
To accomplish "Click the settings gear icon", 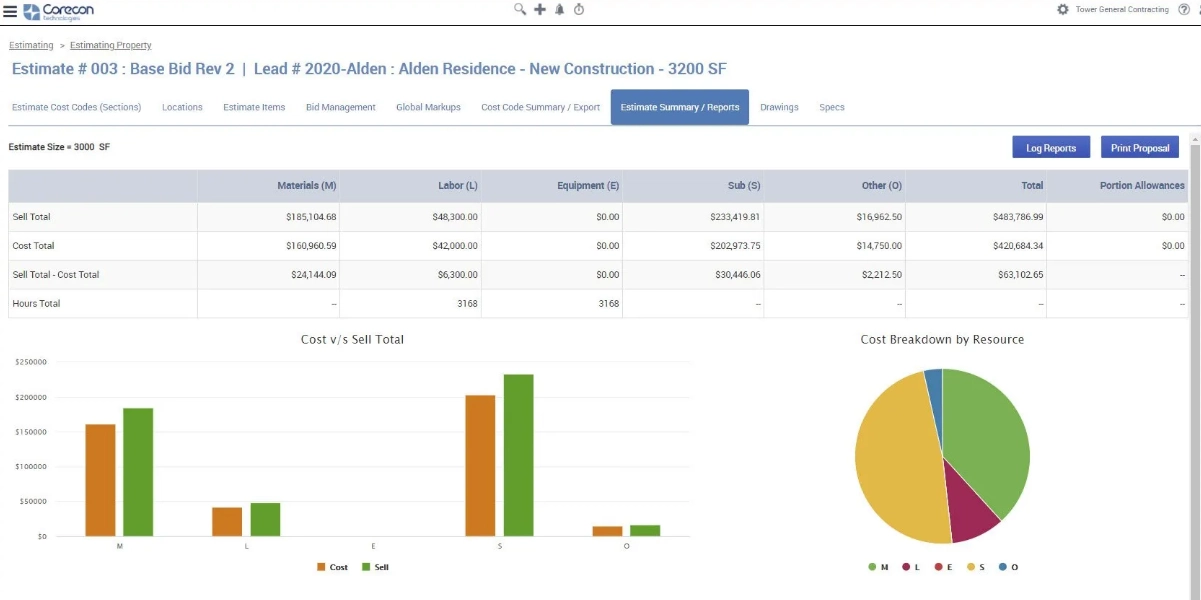I will point(1061,9).
